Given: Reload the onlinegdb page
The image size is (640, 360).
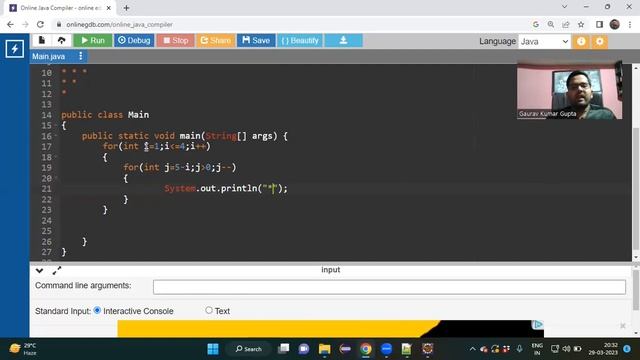Looking at the screenshot, I should 40,24.
